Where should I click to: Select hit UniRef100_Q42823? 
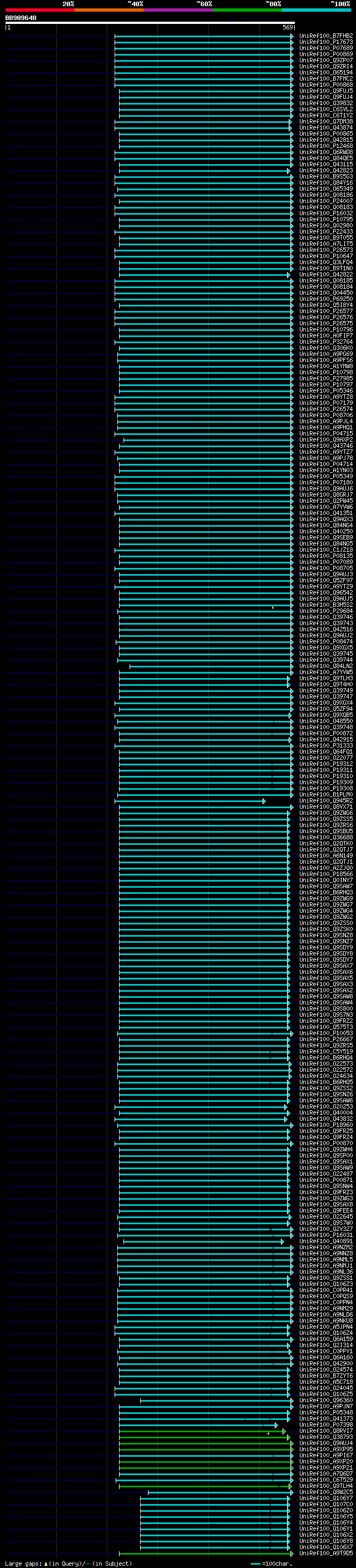coord(326,170)
